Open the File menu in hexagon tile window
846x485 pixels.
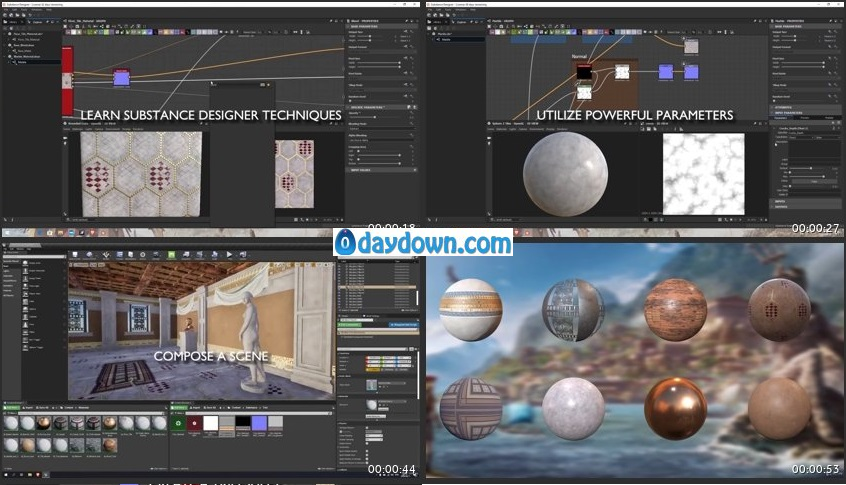(x=6, y=11)
